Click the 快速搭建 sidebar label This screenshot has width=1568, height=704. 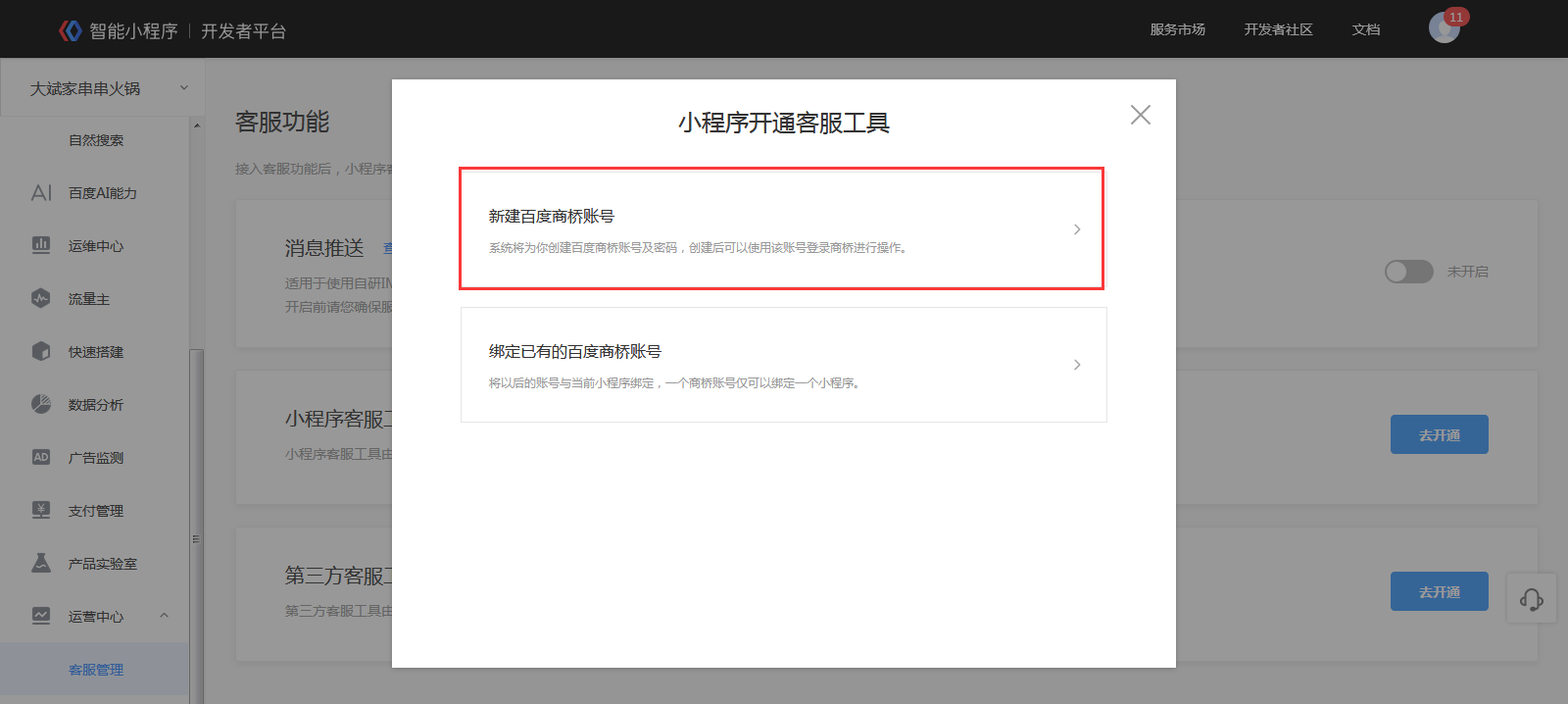point(96,352)
